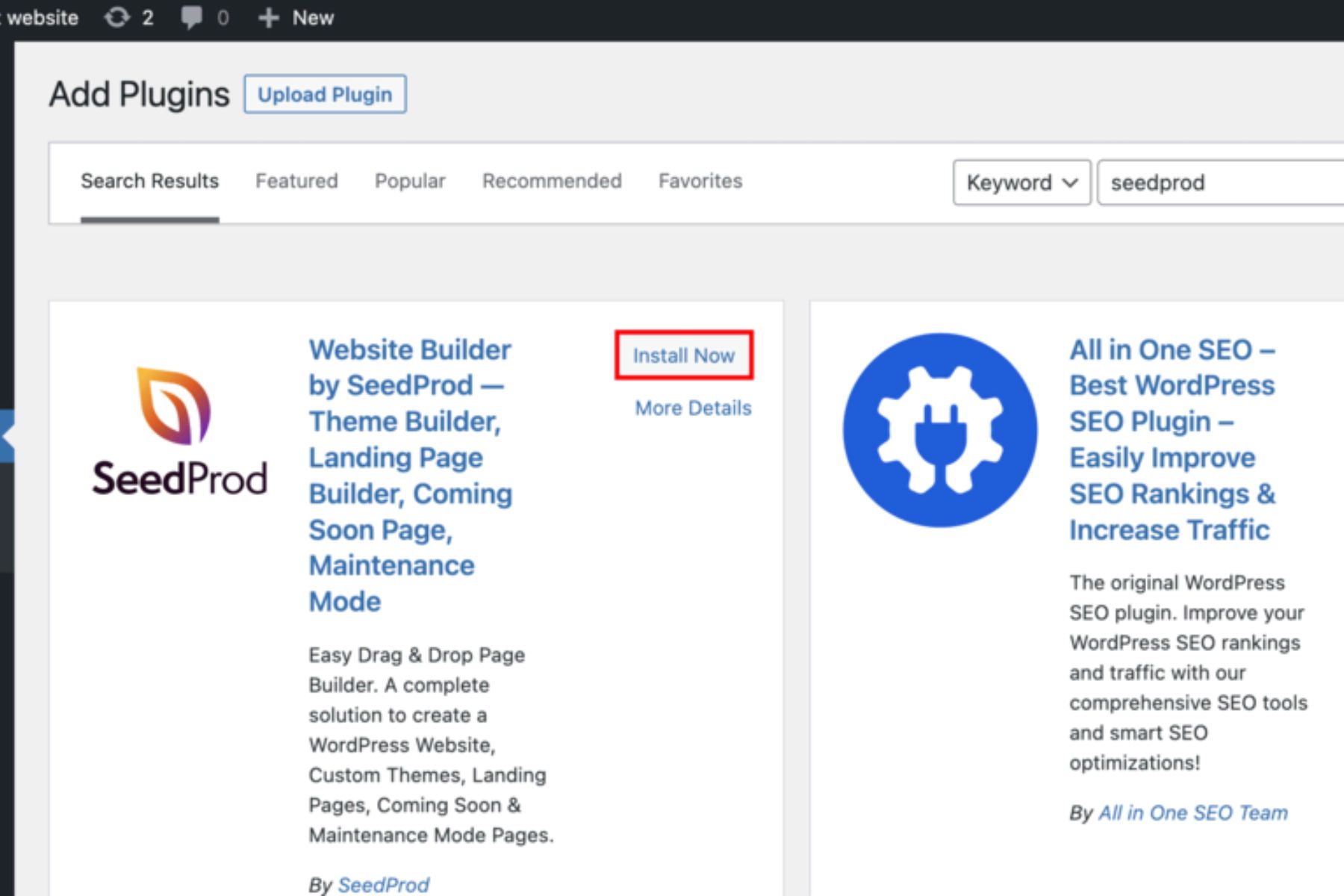The height and width of the screenshot is (896, 1344).
Task: Click the updates refresh icon in admin bar
Action: pos(117,17)
